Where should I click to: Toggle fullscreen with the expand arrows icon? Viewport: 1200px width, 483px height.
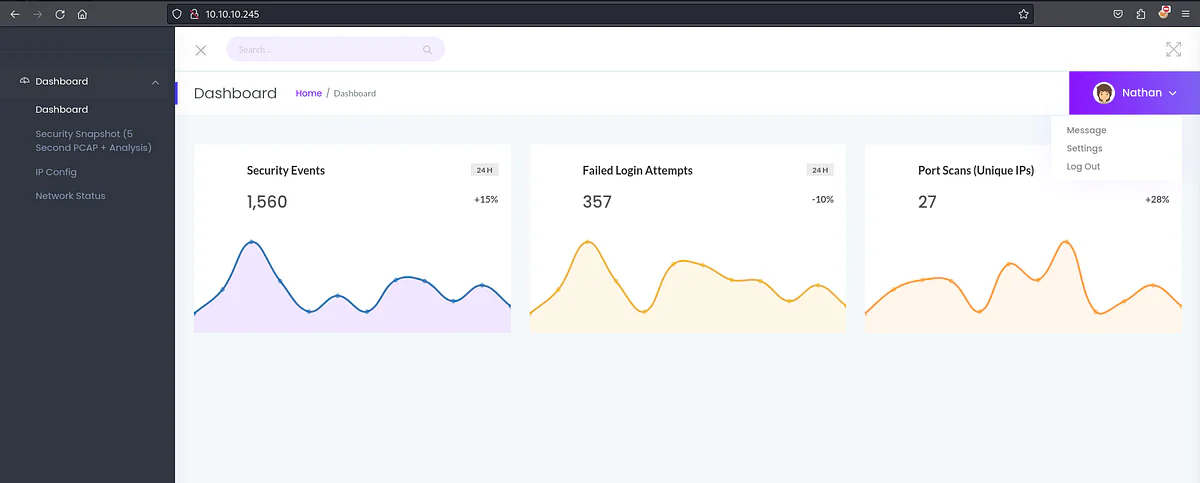click(1173, 49)
